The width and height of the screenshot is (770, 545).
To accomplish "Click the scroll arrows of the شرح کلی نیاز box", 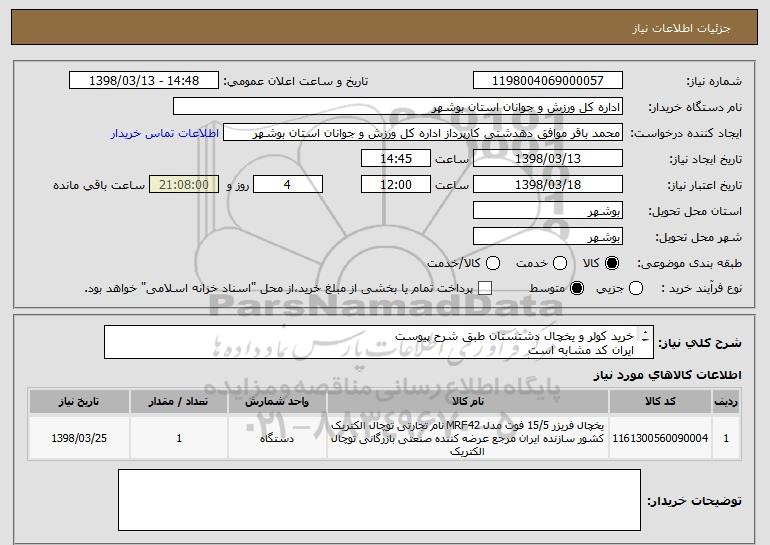I will click(645, 336).
